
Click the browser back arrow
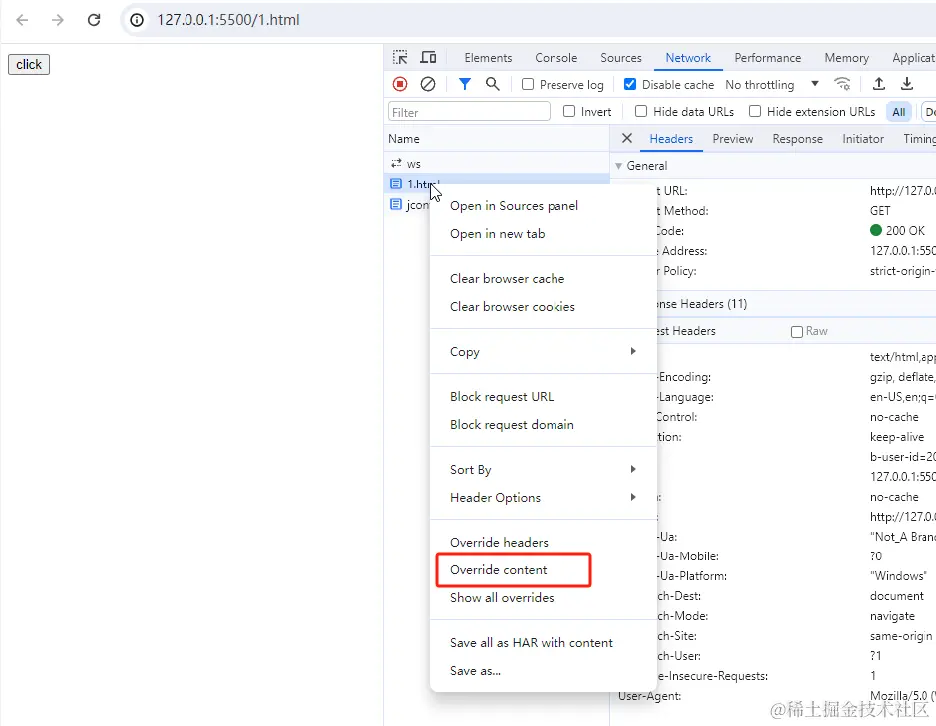[x=22, y=20]
